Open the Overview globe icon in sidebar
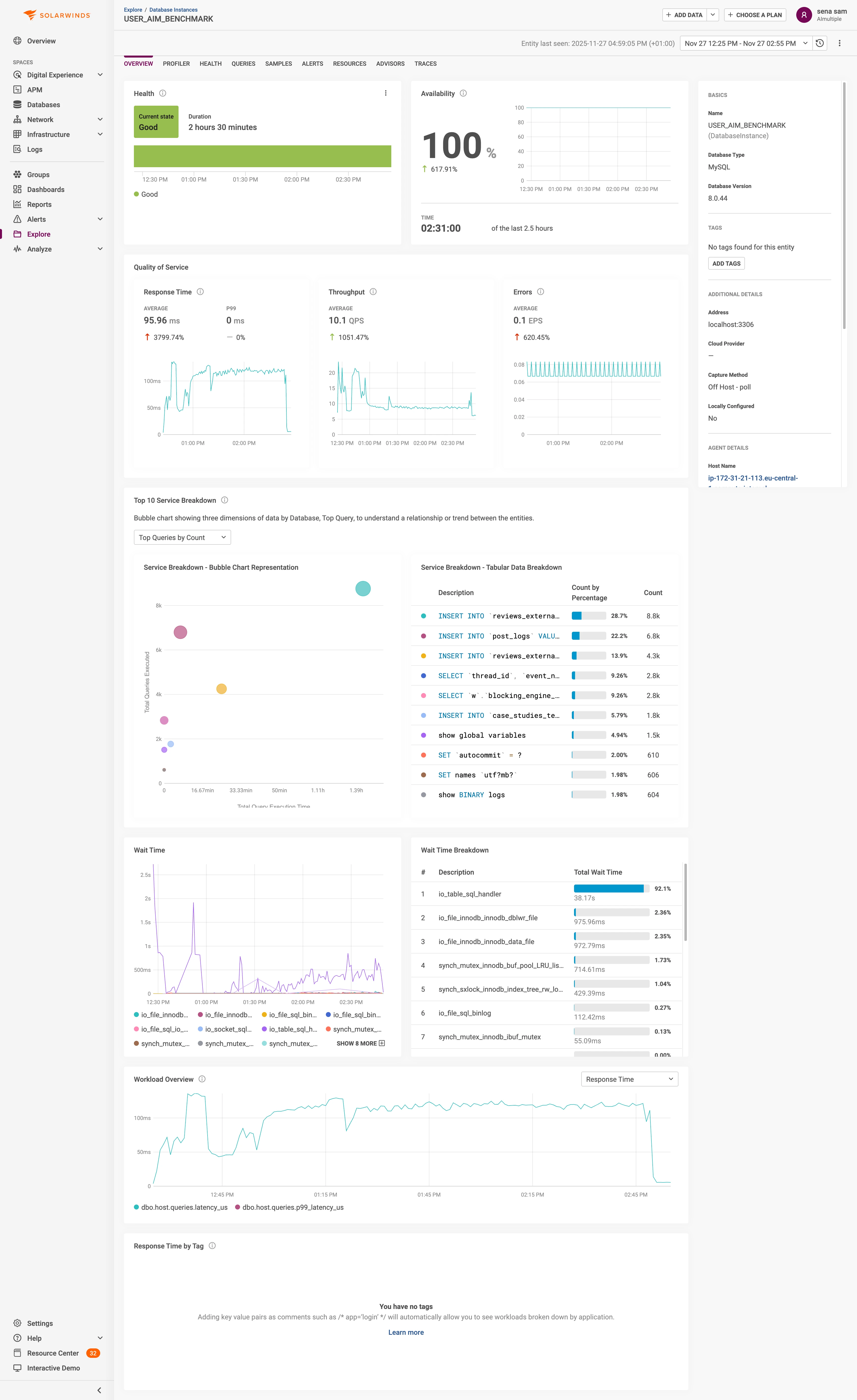Viewport: 857px width, 1400px height. (x=18, y=41)
